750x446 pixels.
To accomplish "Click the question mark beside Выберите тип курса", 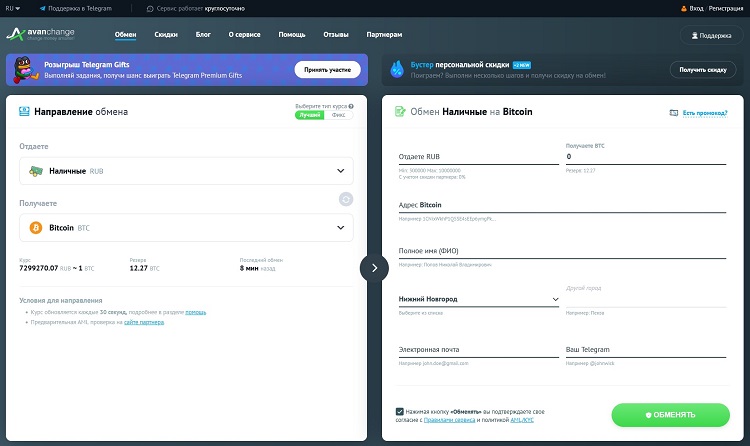I will pos(349,106).
